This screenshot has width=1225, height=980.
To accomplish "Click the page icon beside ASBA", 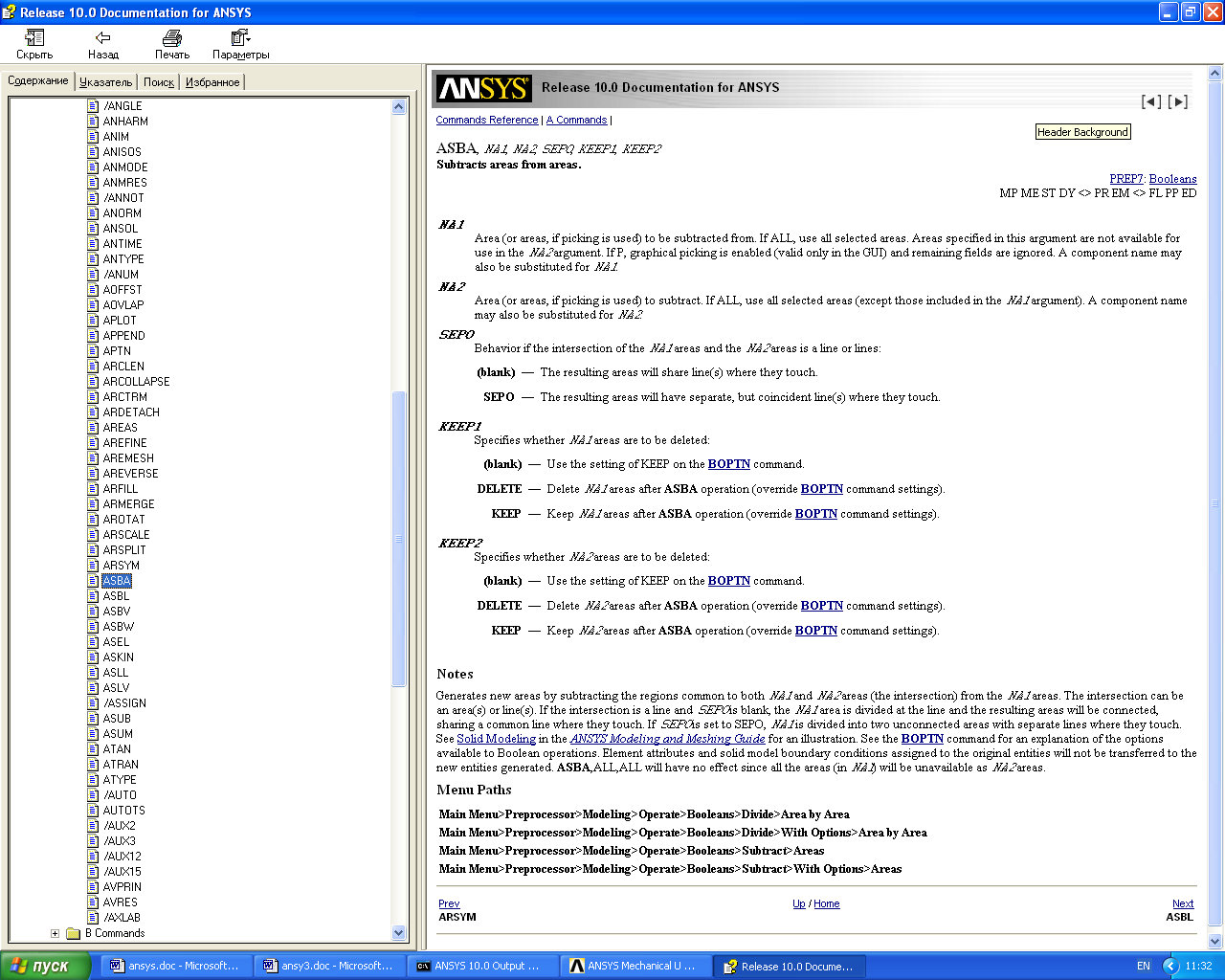I will tap(93, 581).
